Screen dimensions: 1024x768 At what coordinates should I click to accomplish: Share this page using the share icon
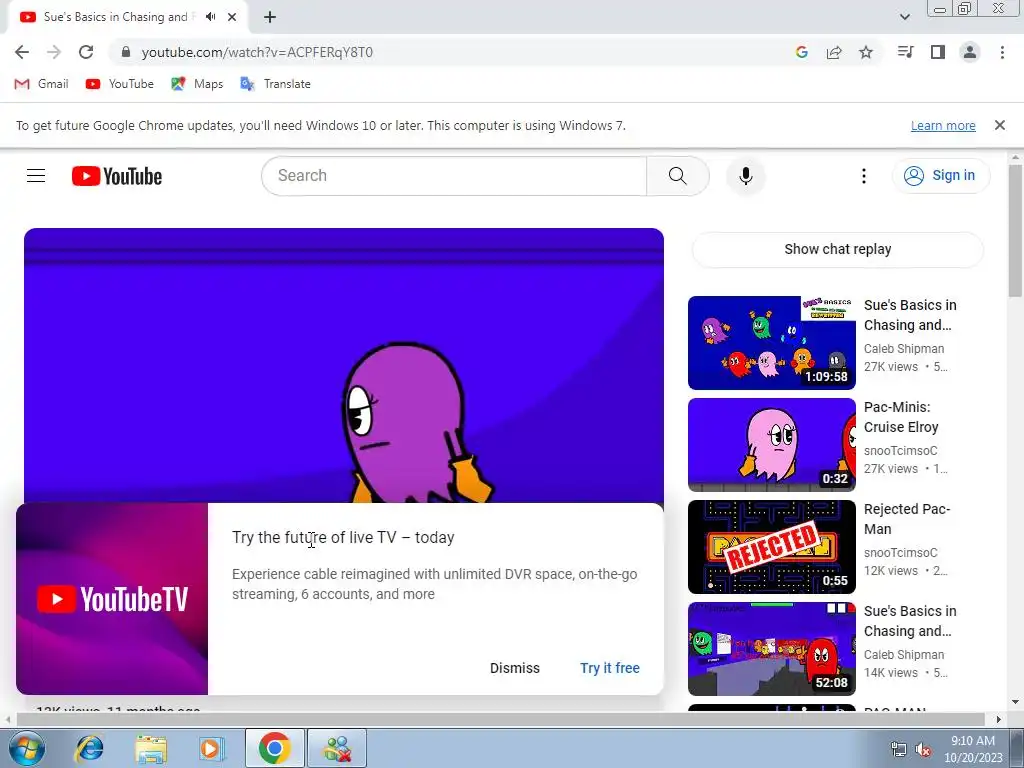[834, 52]
